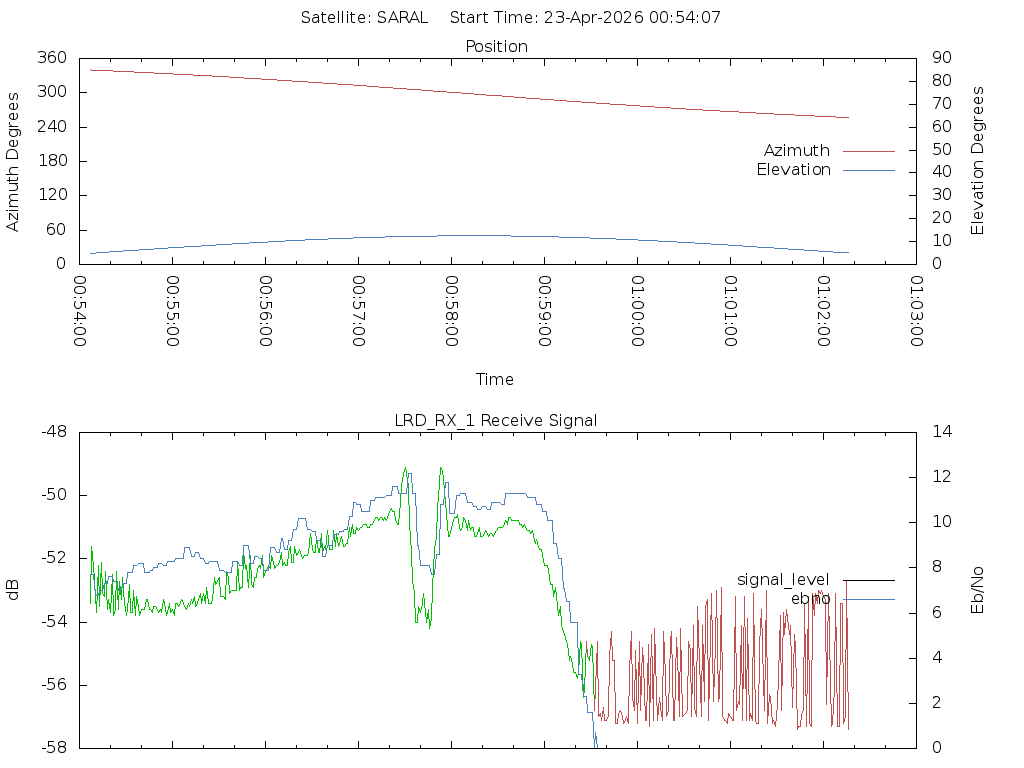Click the Eb/No axis label
The width and height of the screenshot is (1024, 768).
point(978,590)
